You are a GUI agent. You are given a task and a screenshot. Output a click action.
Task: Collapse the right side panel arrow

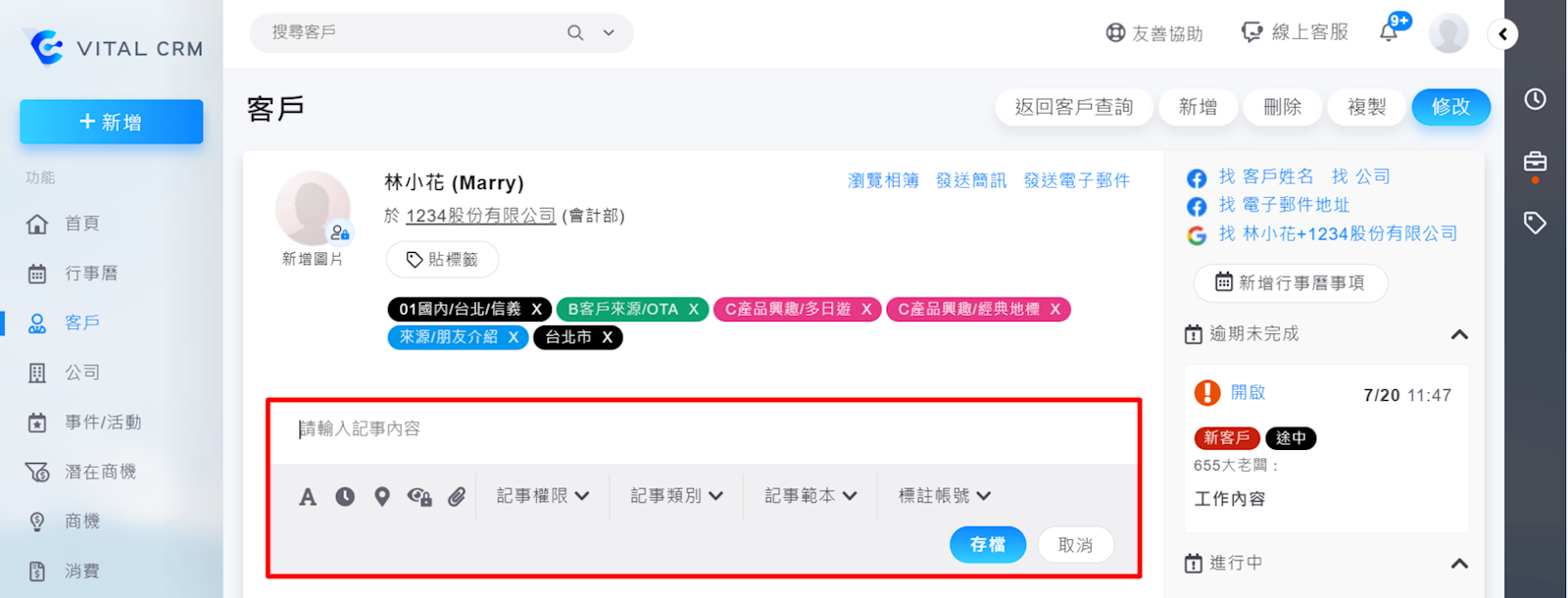point(1502,34)
